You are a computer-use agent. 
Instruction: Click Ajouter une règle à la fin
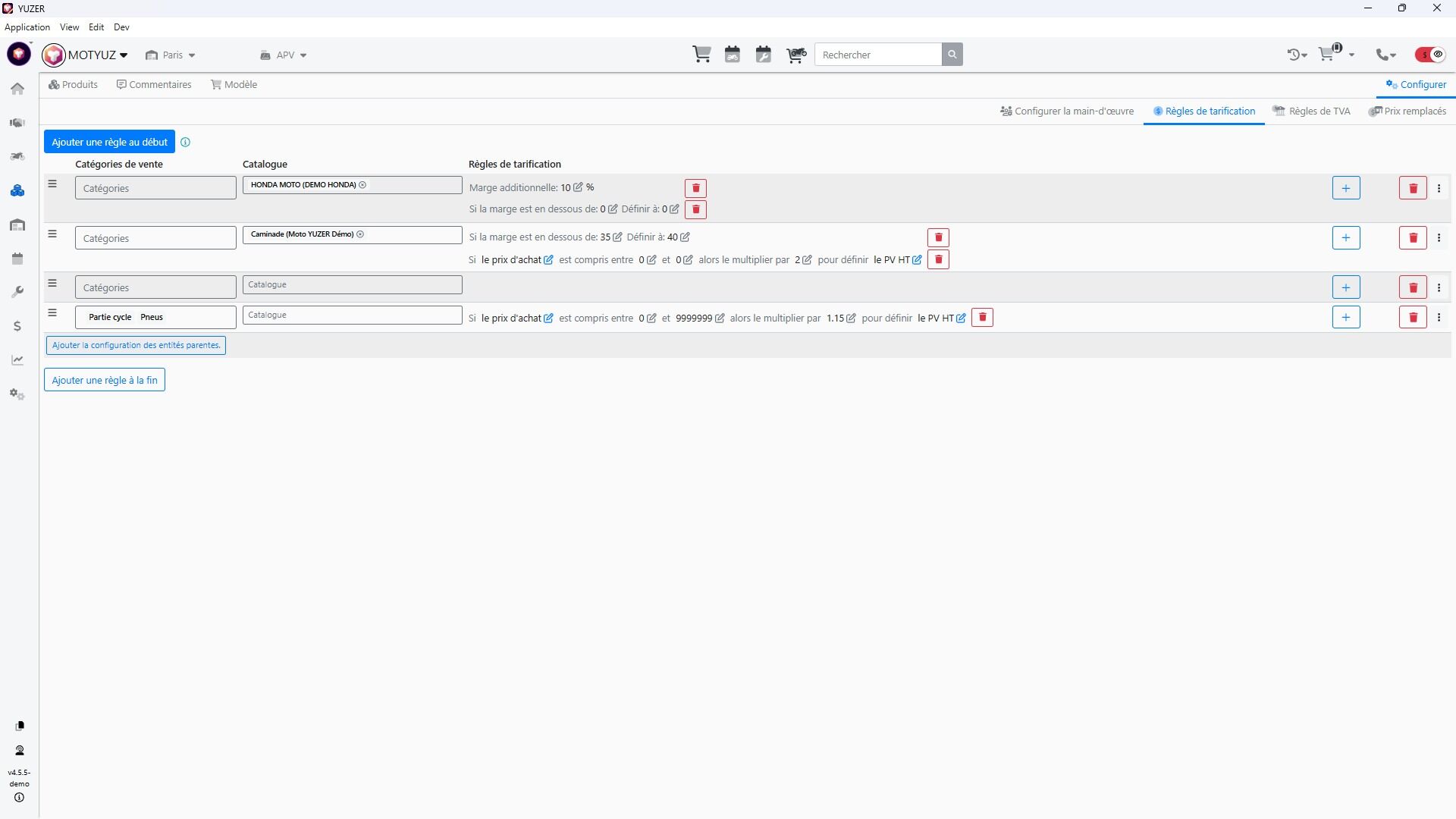pyautogui.click(x=105, y=380)
